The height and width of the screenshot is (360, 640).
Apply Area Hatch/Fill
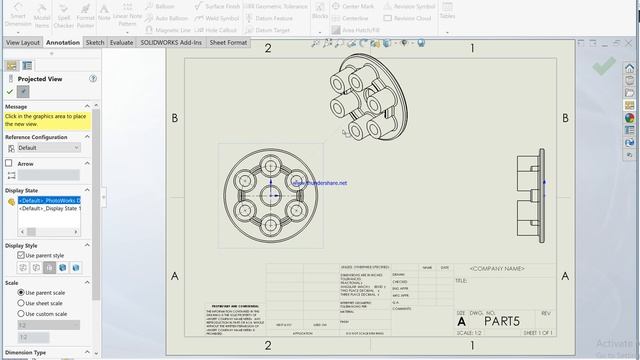point(356,30)
